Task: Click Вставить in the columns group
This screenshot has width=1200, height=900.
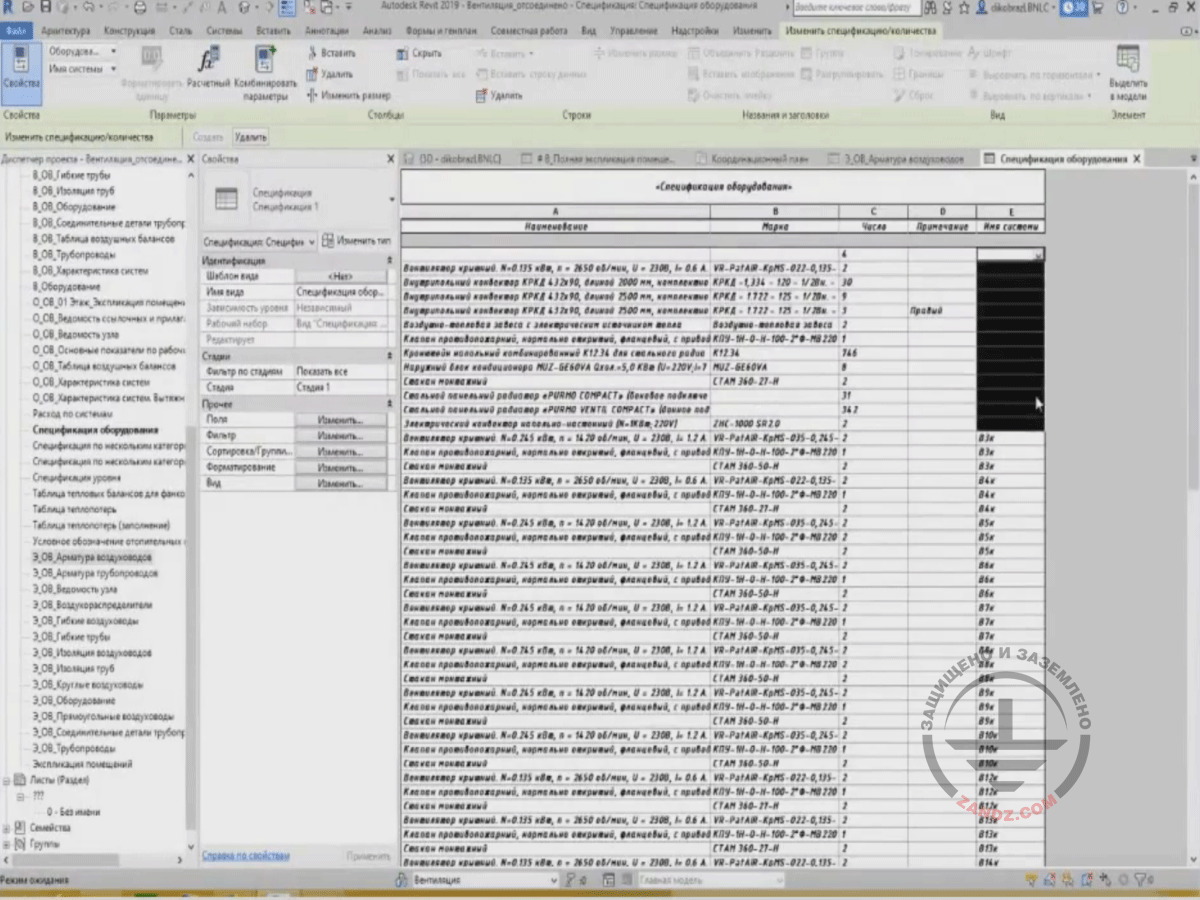Action: (330, 53)
